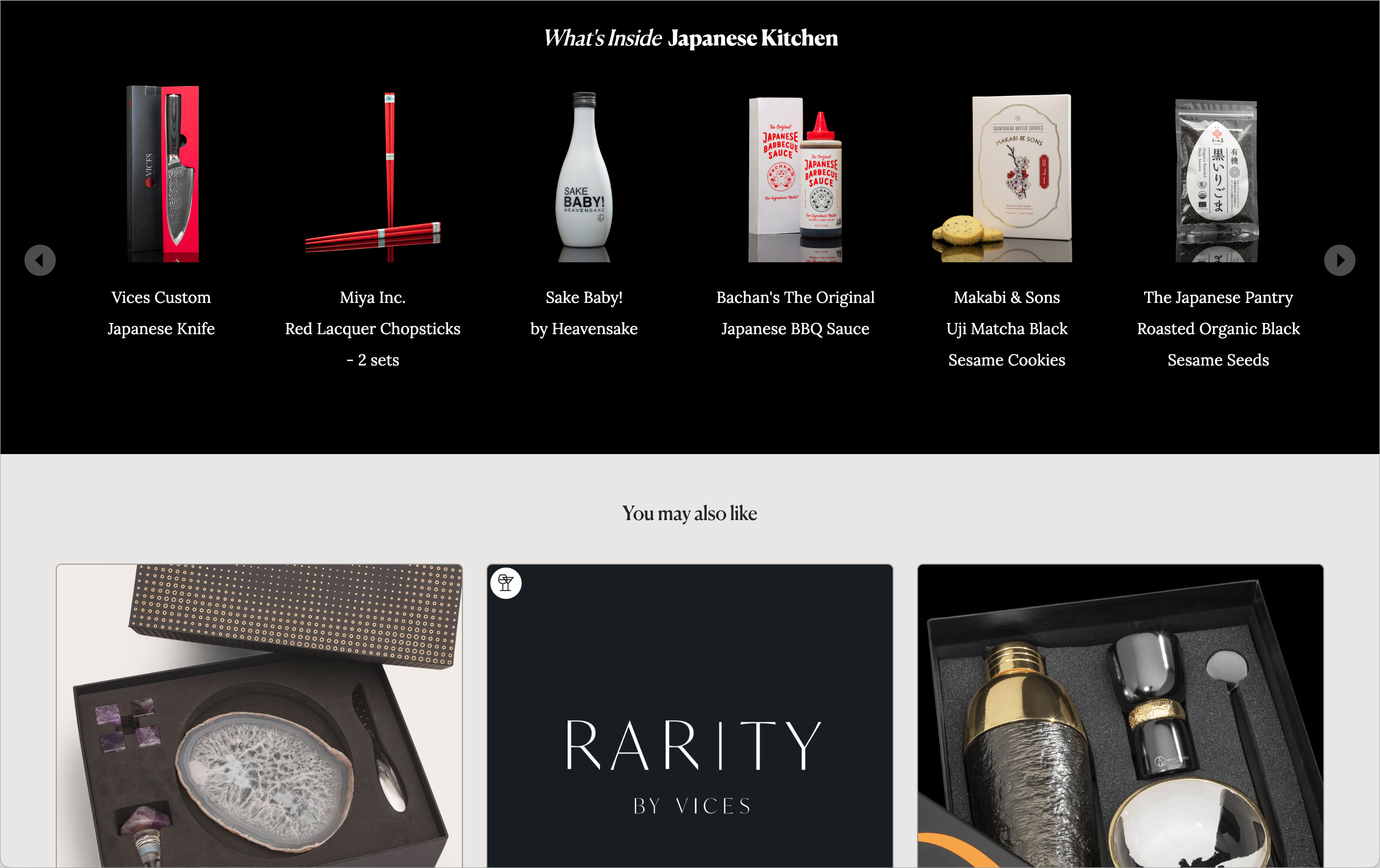Click The Japanese Pantry Sesame Seeds title
The width and height of the screenshot is (1380, 868).
[x=1219, y=328]
